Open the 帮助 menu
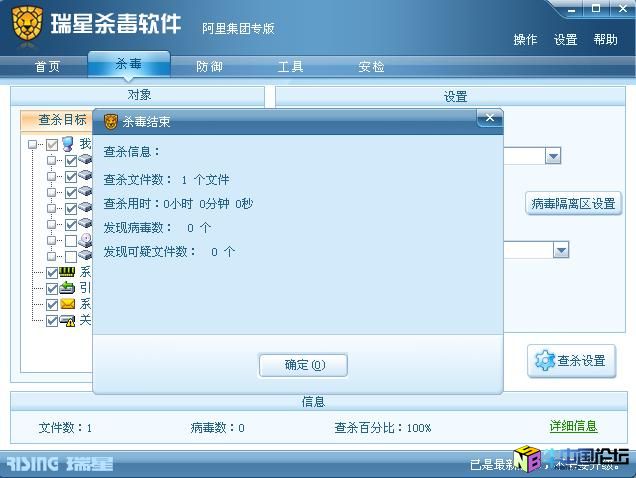Viewport: 636px width, 478px height. click(x=606, y=40)
